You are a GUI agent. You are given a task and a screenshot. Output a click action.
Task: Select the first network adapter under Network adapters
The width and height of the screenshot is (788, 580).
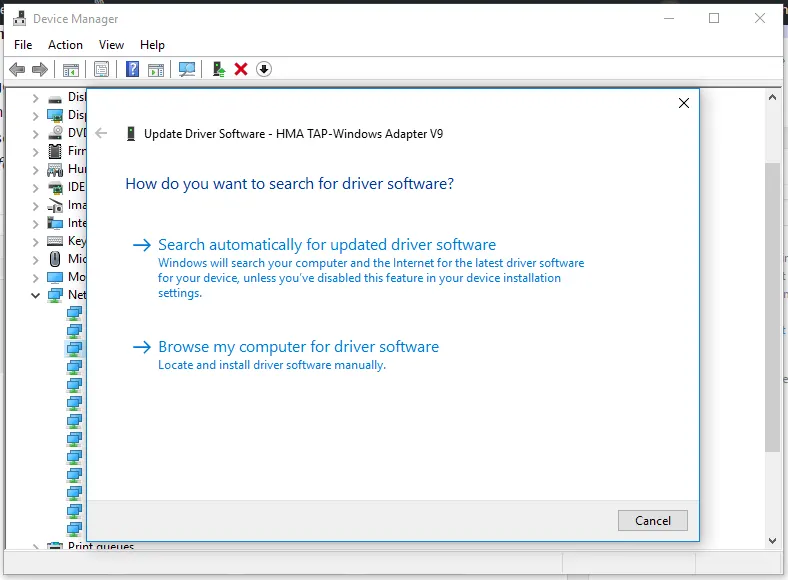pyautogui.click(x=74, y=314)
